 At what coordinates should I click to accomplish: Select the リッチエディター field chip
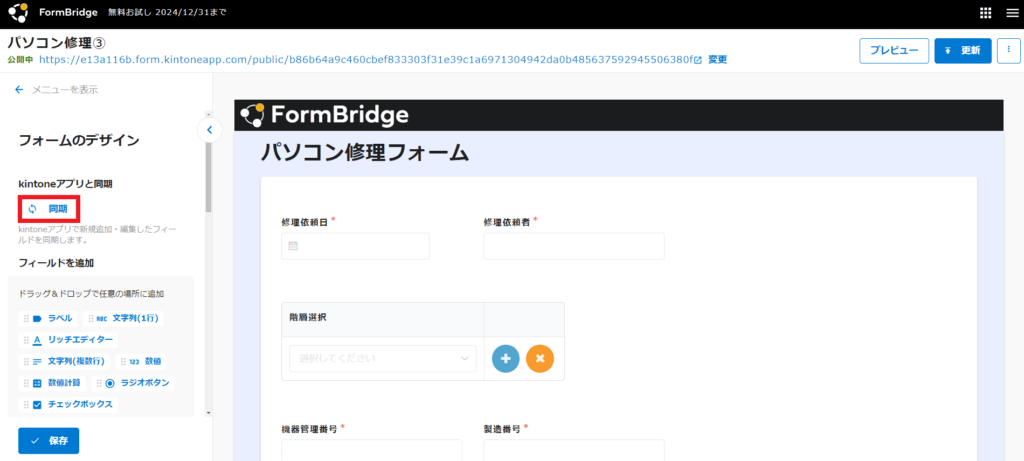pyautogui.click(x=74, y=340)
